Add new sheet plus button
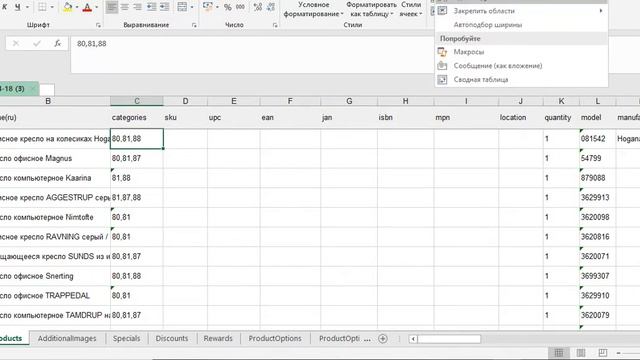This screenshot has width=640, height=360. click(382, 338)
